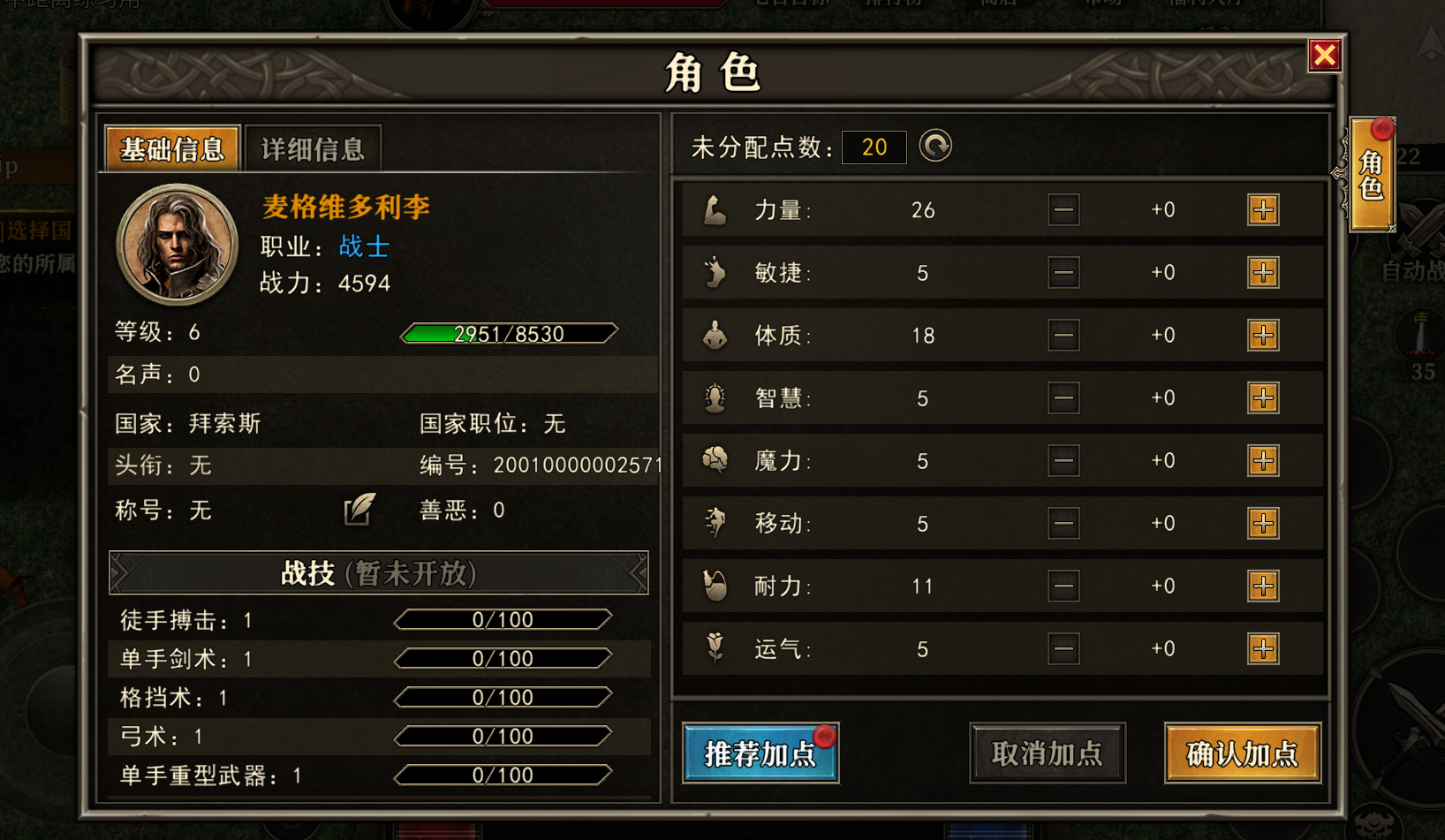Screen dimensions: 1445x840
Task: Decrease 智慧 using its minus icon
Action: [1063, 398]
